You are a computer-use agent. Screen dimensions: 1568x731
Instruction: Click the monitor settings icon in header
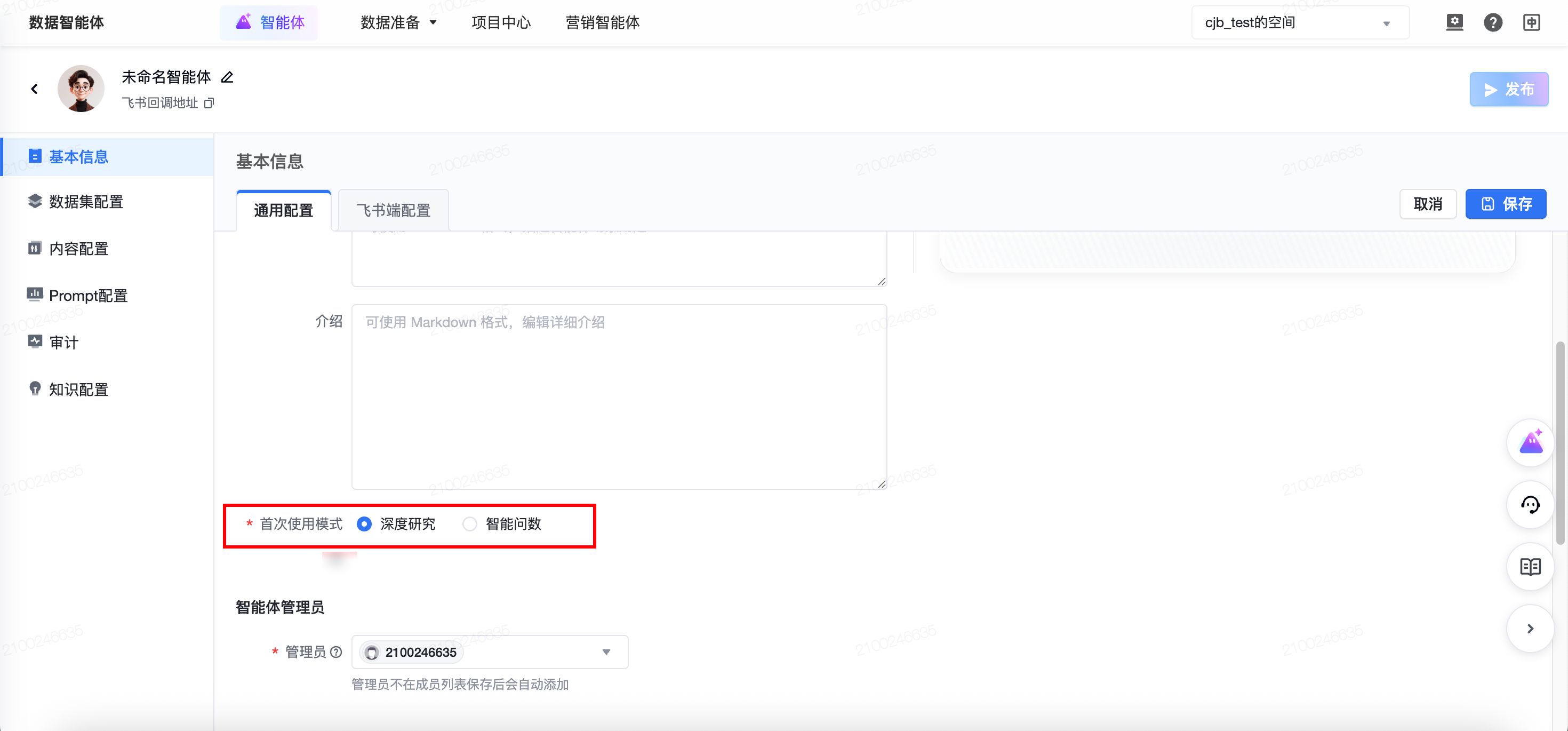coord(1454,22)
